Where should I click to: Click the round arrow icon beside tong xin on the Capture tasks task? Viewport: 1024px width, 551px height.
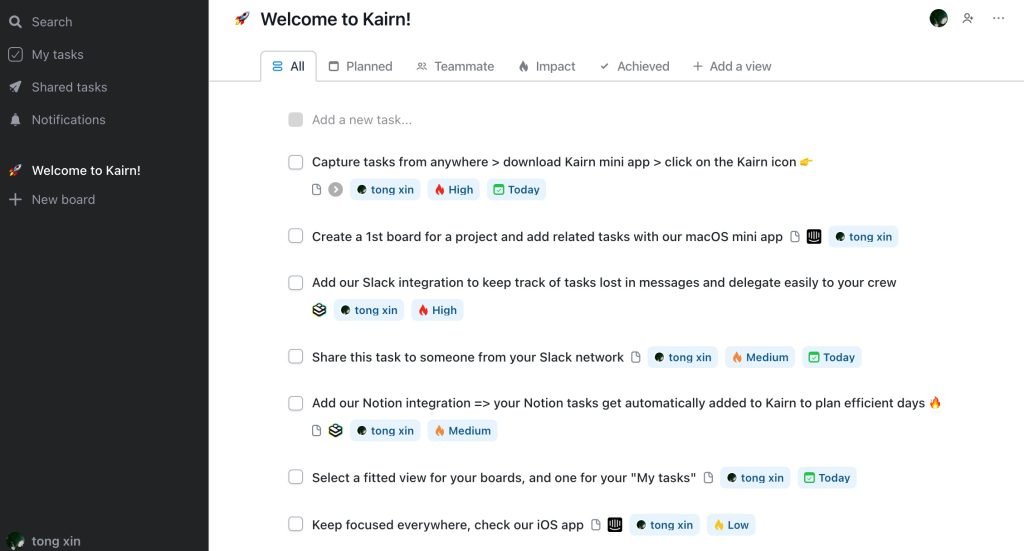336,189
